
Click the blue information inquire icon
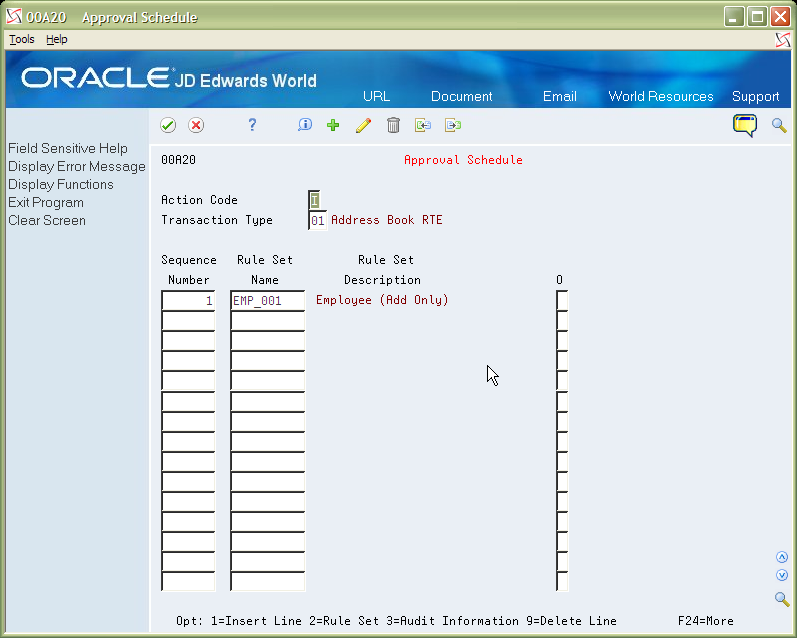tap(304, 125)
